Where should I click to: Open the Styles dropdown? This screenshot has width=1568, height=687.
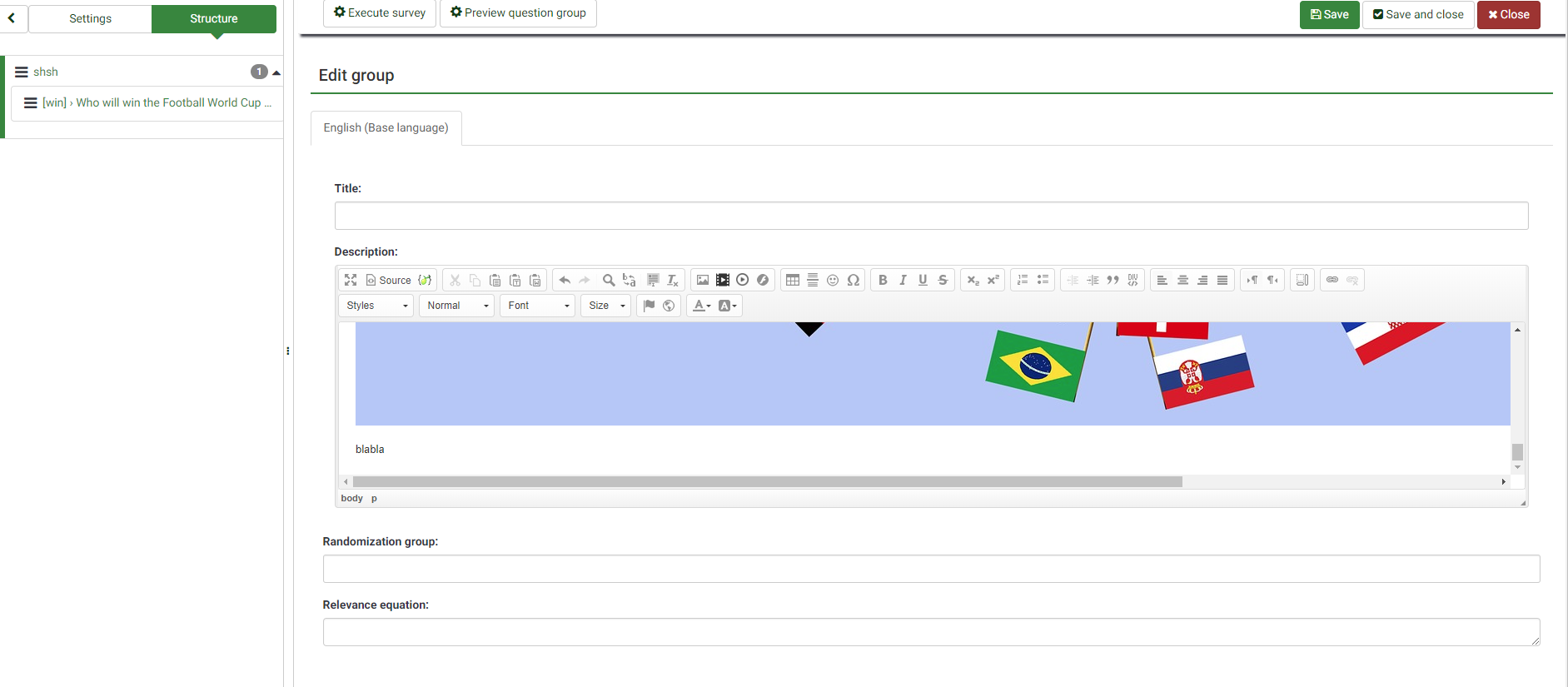pyautogui.click(x=376, y=306)
